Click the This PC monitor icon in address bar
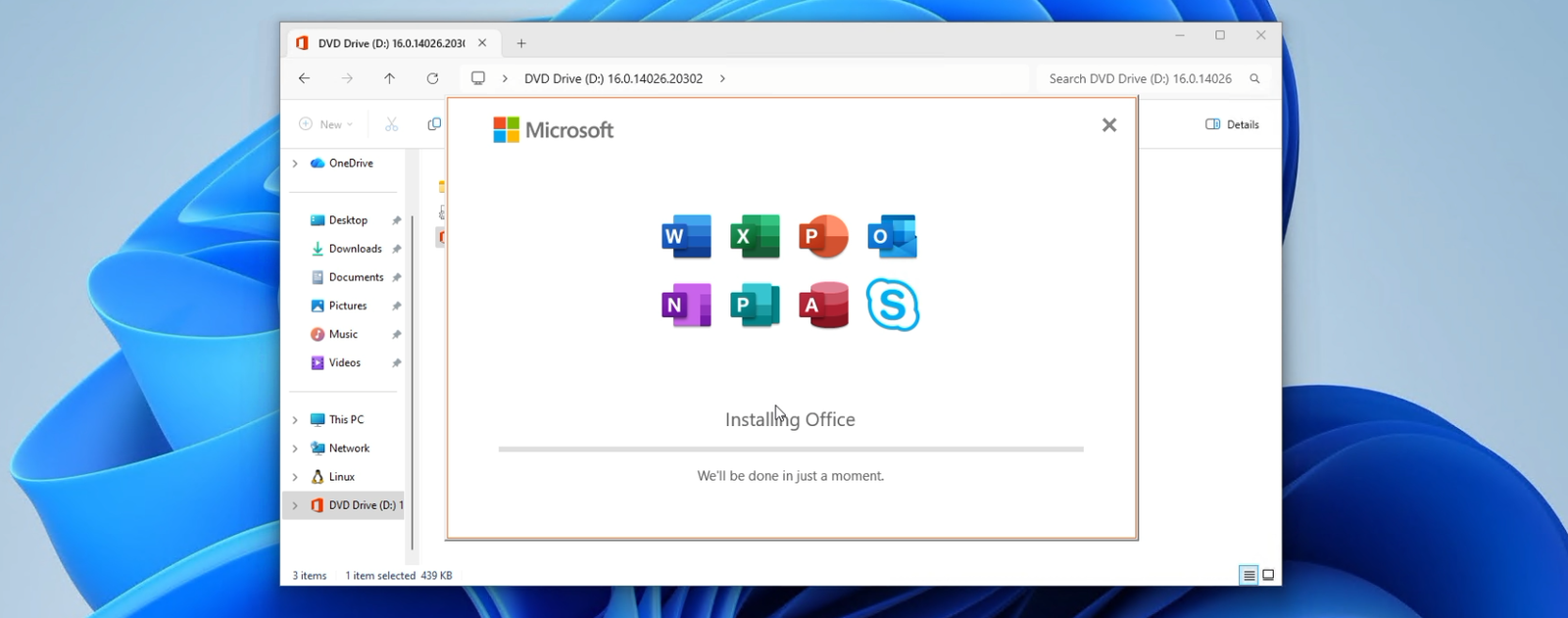Viewport: 1568px width, 618px height. tap(478, 78)
